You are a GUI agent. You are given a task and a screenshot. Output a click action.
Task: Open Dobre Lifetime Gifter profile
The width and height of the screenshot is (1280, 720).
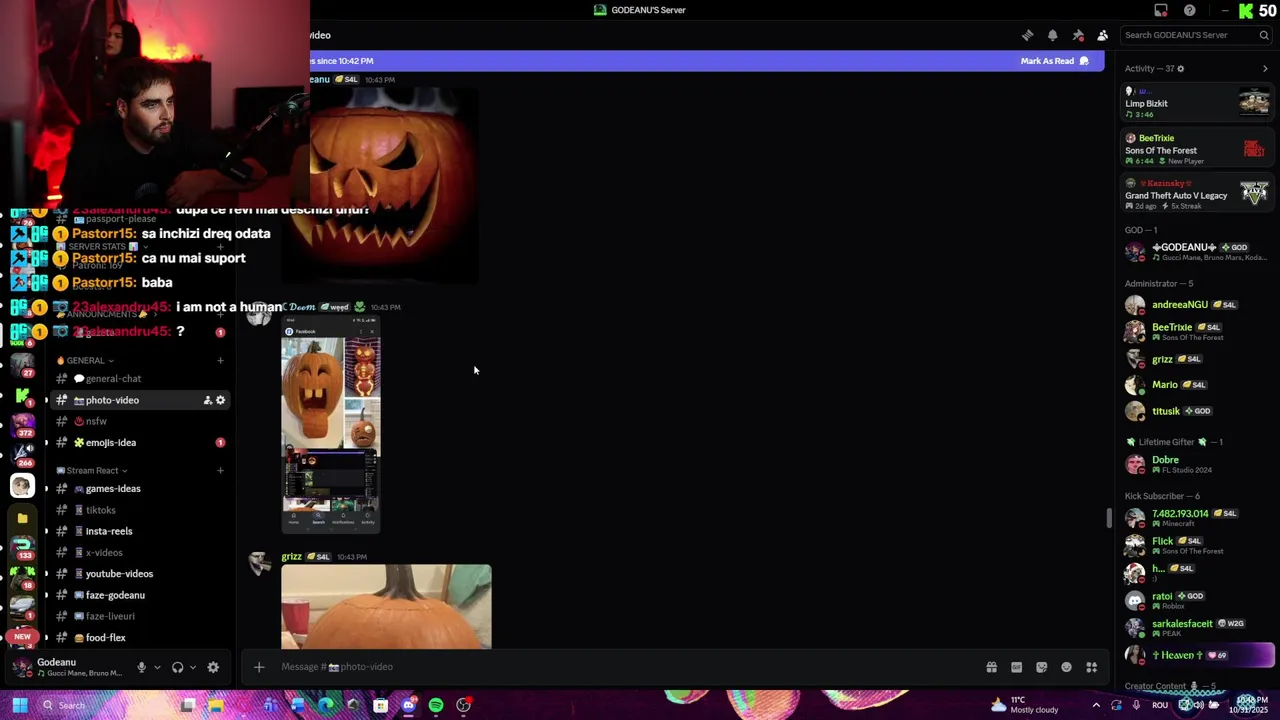point(1195,464)
